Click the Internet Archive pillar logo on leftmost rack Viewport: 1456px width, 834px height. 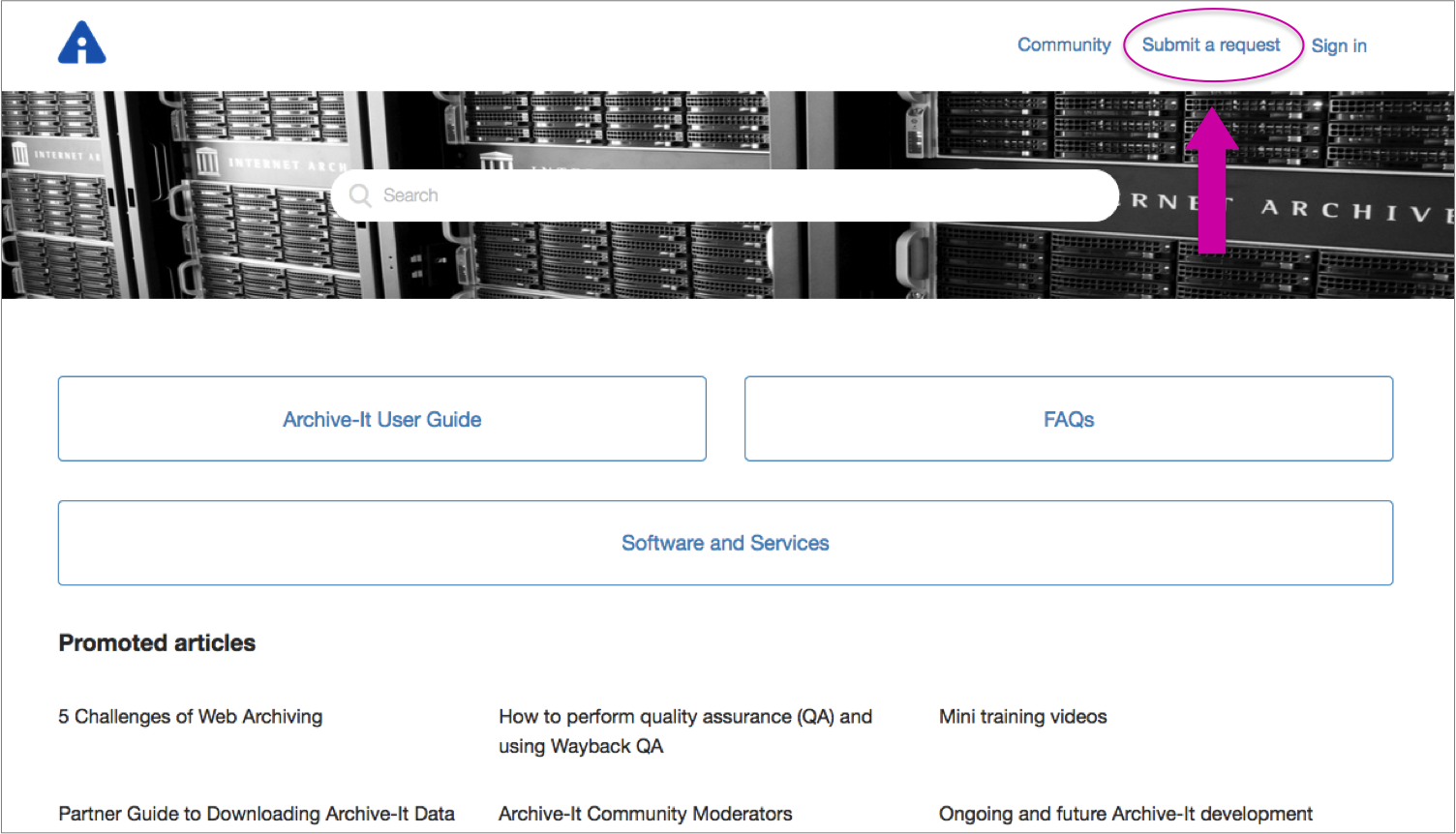19,153
